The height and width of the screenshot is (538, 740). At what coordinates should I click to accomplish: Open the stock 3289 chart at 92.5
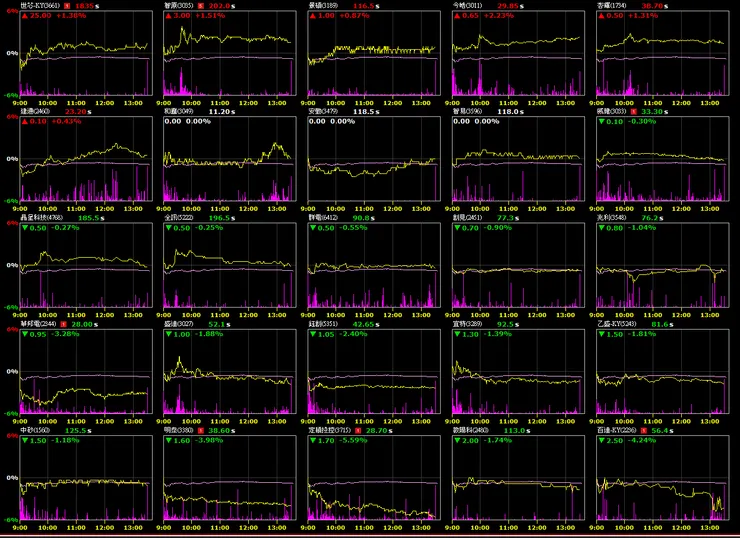point(518,371)
